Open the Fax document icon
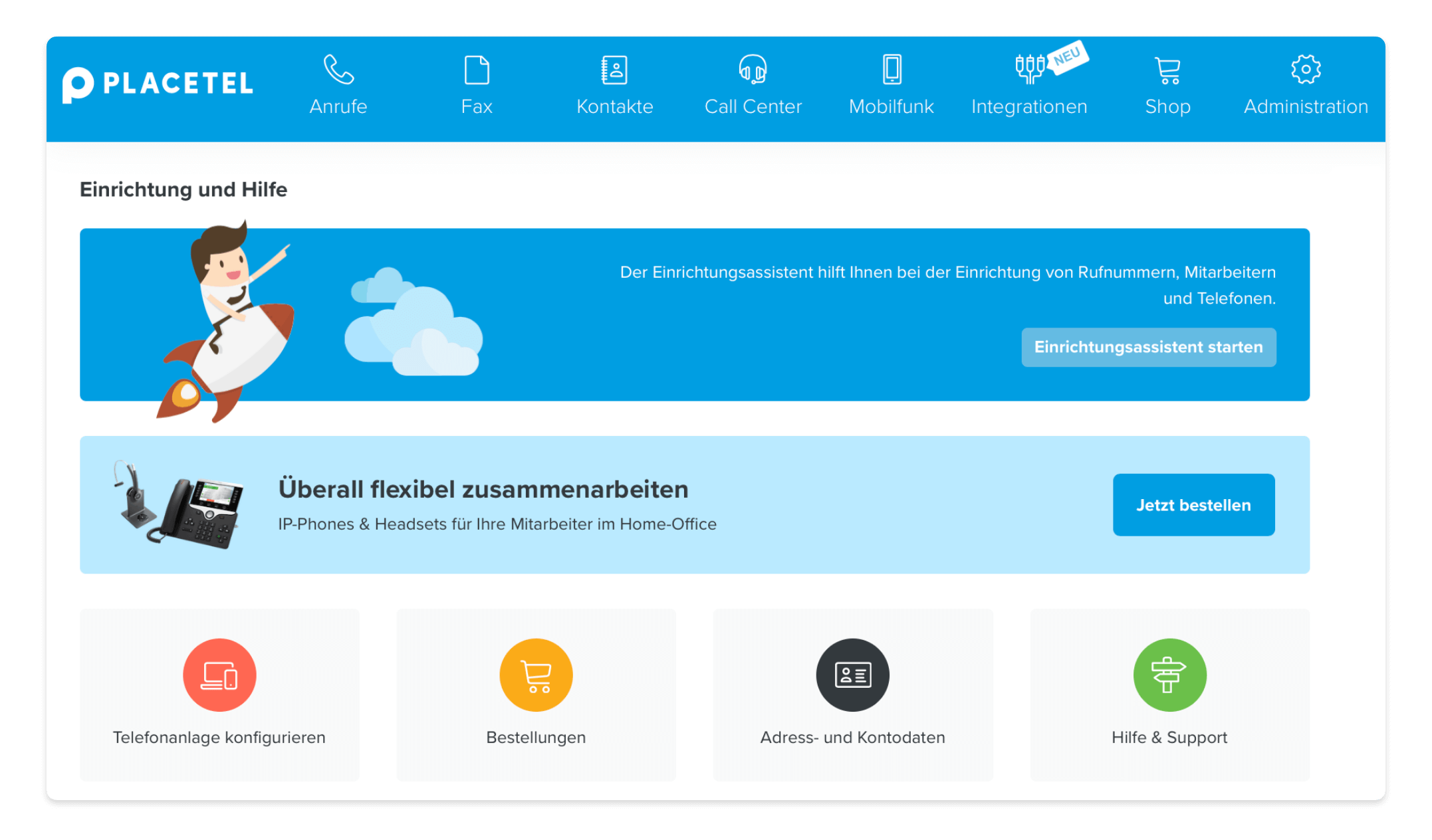The width and height of the screenshot is (1432, 840). coord(477,70)
